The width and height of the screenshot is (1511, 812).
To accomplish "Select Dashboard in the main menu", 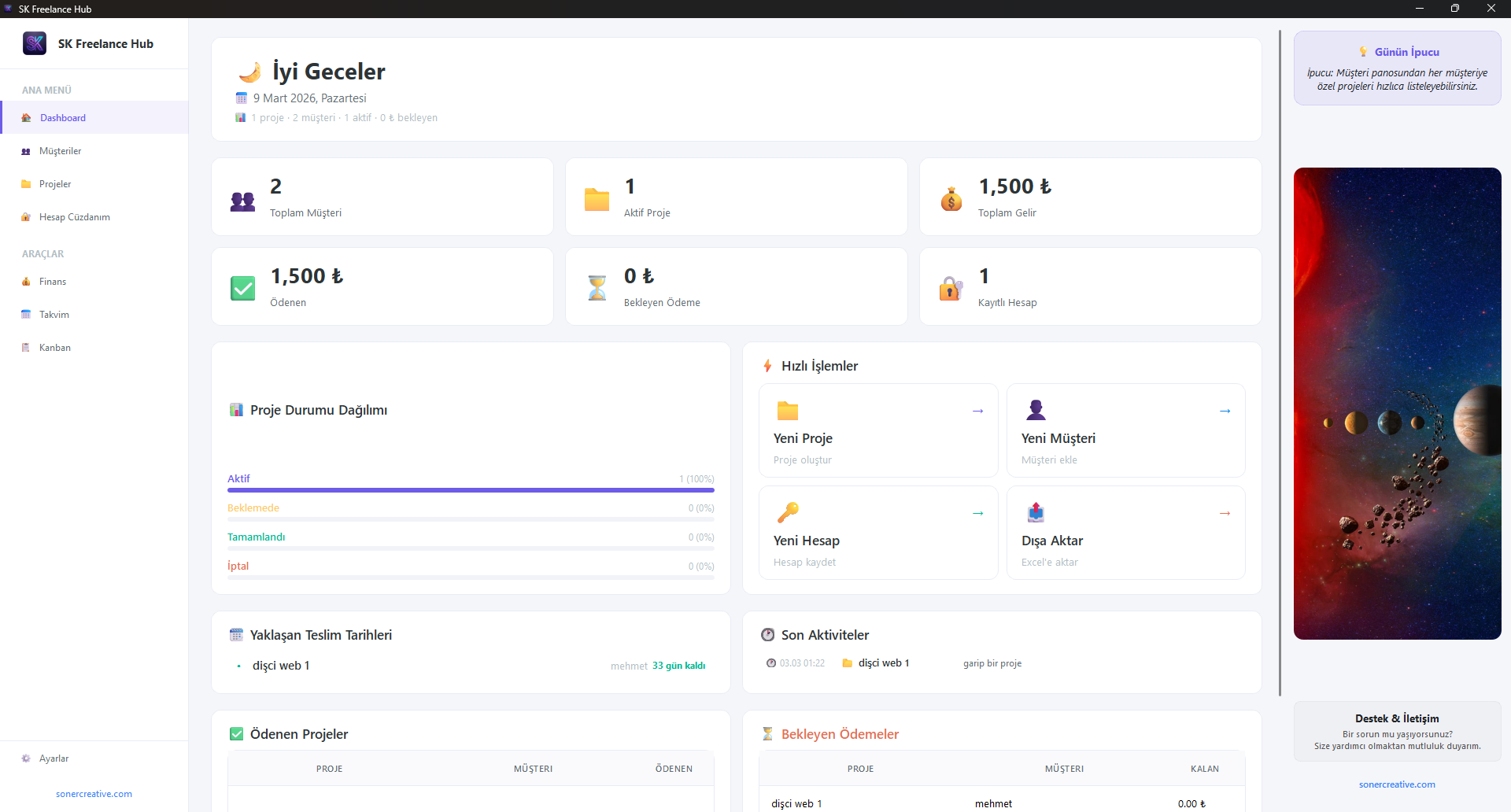I will tap(61, 117).
